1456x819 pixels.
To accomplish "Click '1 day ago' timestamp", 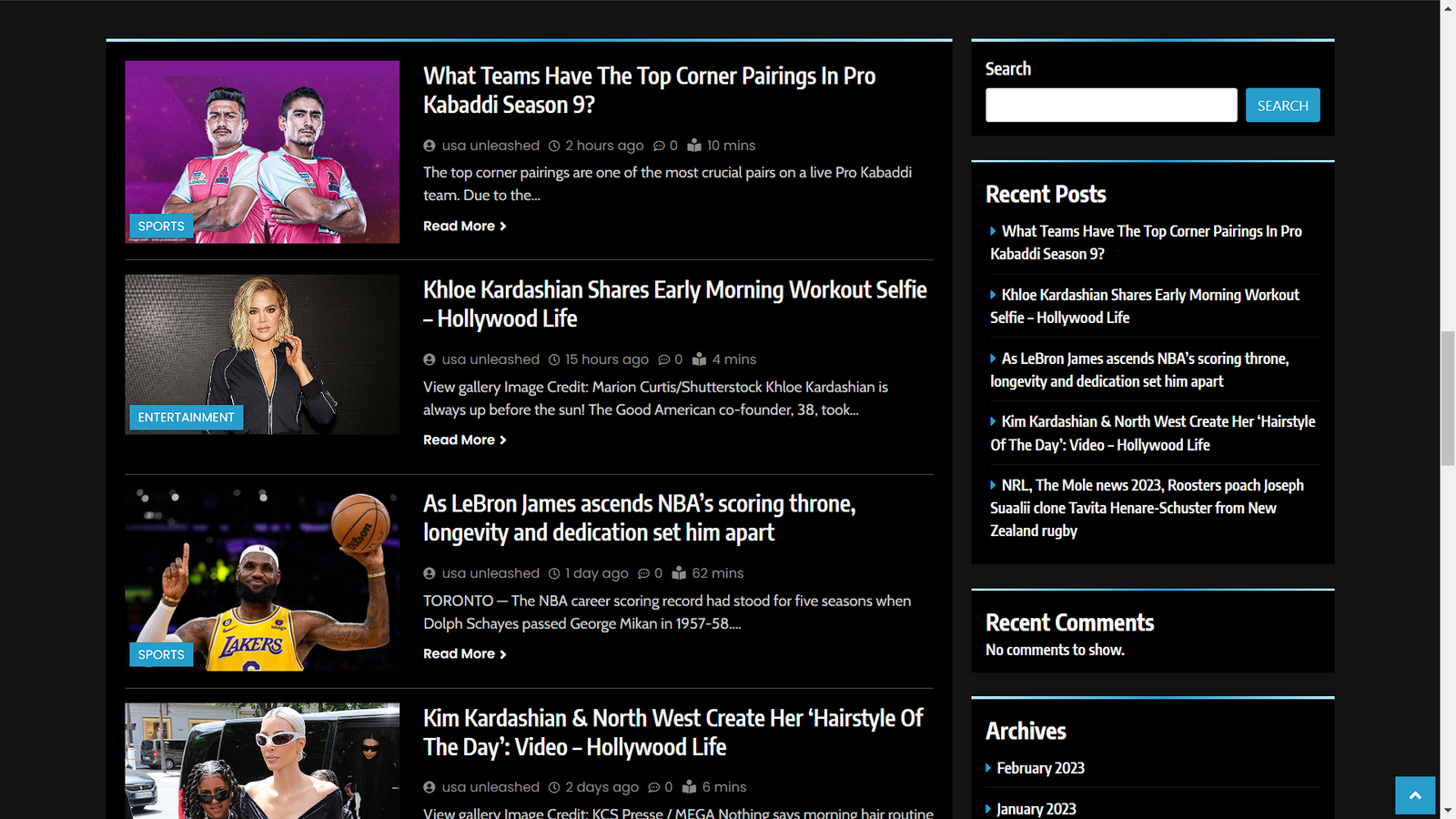I will point(597,573).
